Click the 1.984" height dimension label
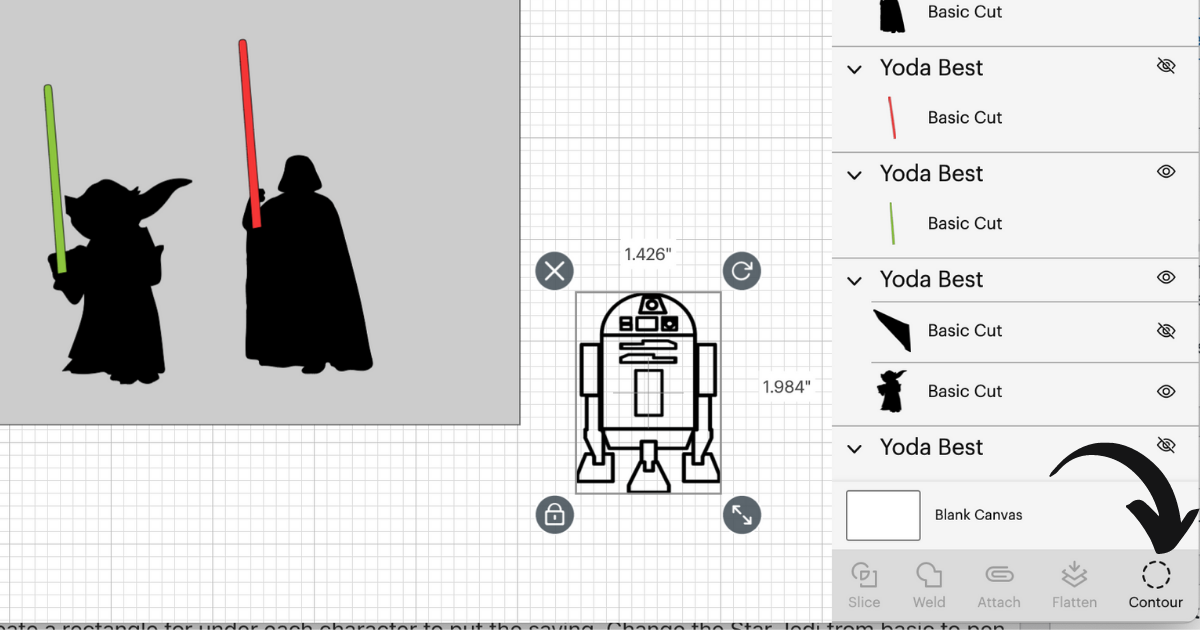 click(786, 387)
